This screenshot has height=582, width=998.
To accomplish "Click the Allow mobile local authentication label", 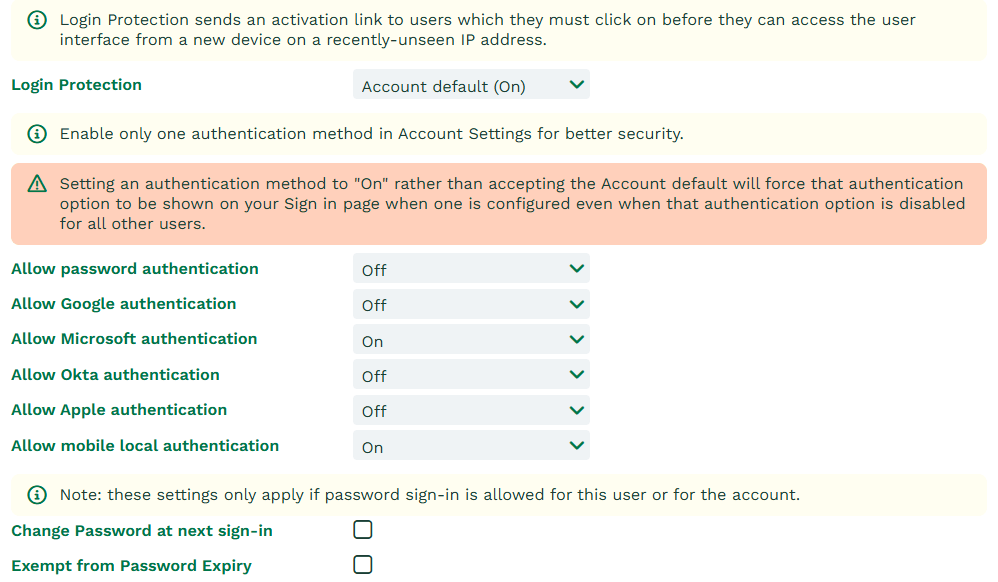I will [x=145, y=446].
